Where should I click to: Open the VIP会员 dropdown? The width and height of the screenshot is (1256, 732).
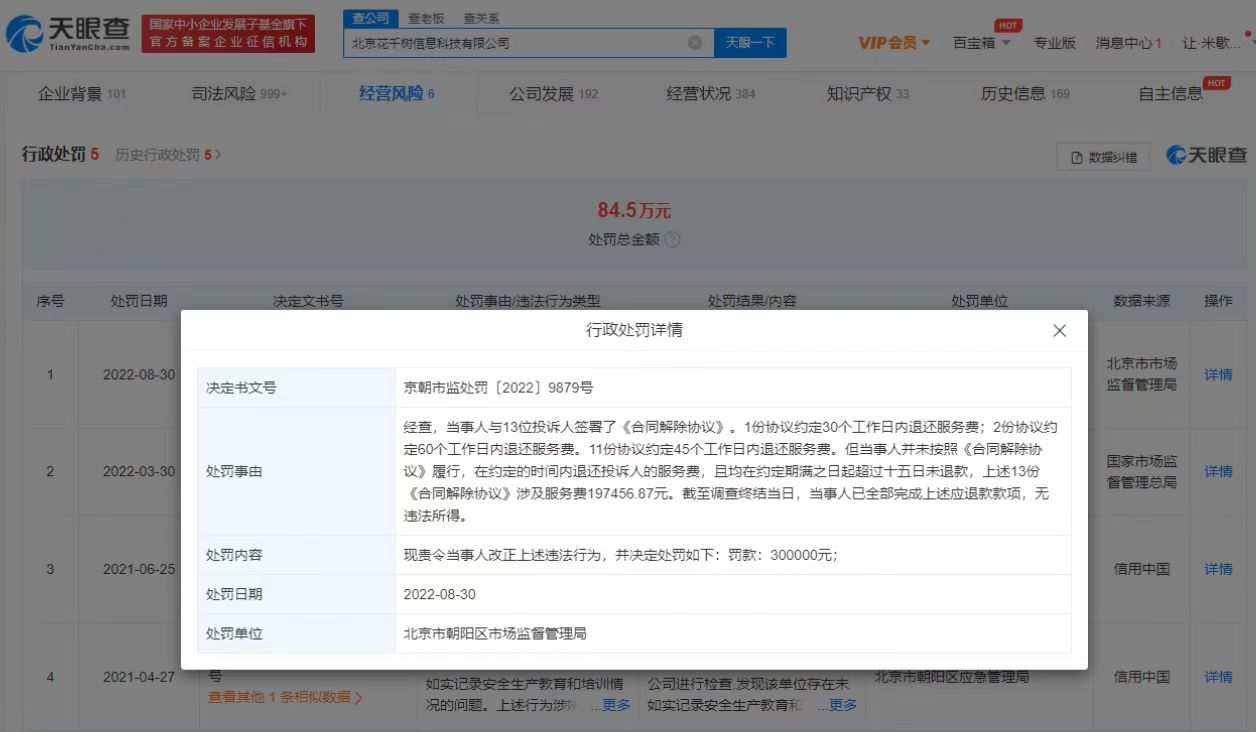[894, 43]
